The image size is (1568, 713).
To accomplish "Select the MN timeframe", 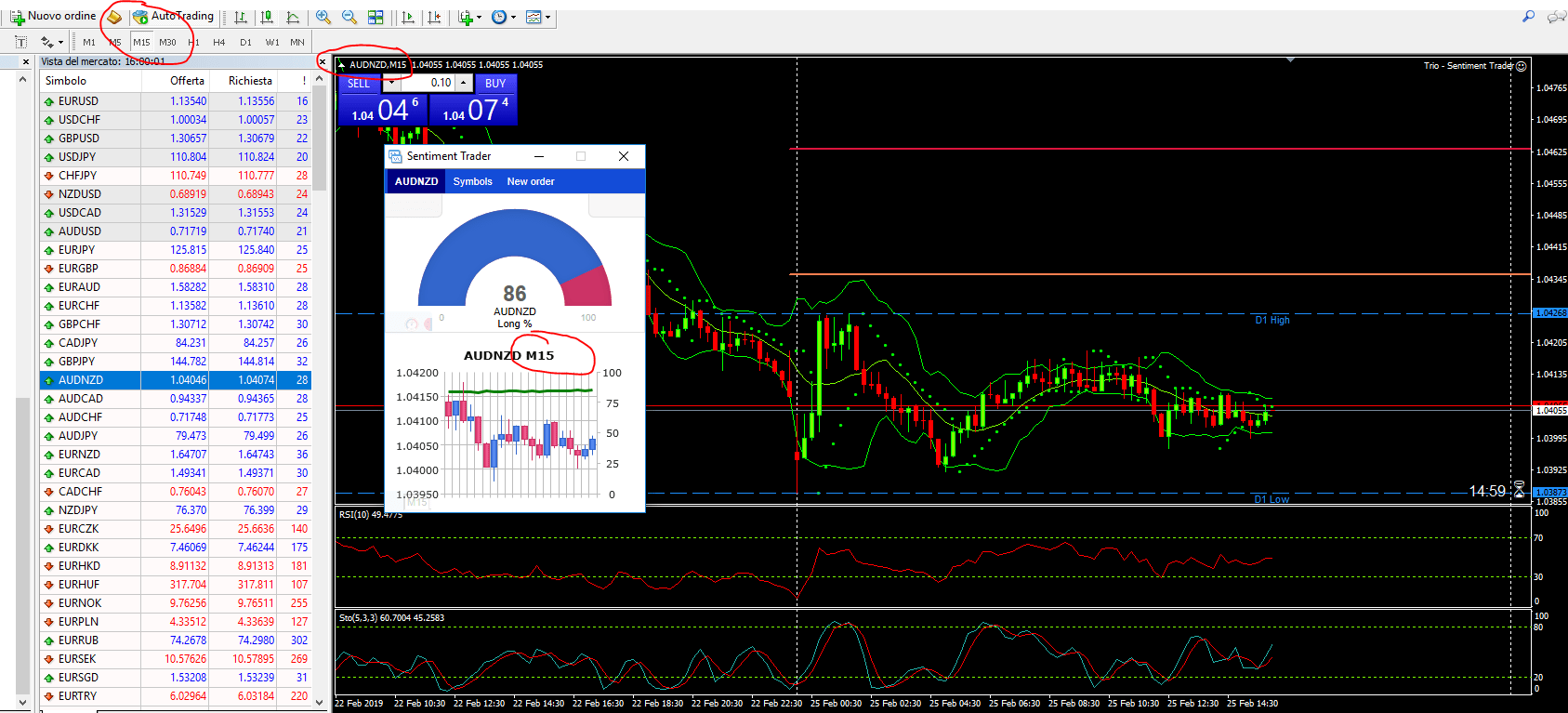I will pyautogui.click(x=297, y=42).
